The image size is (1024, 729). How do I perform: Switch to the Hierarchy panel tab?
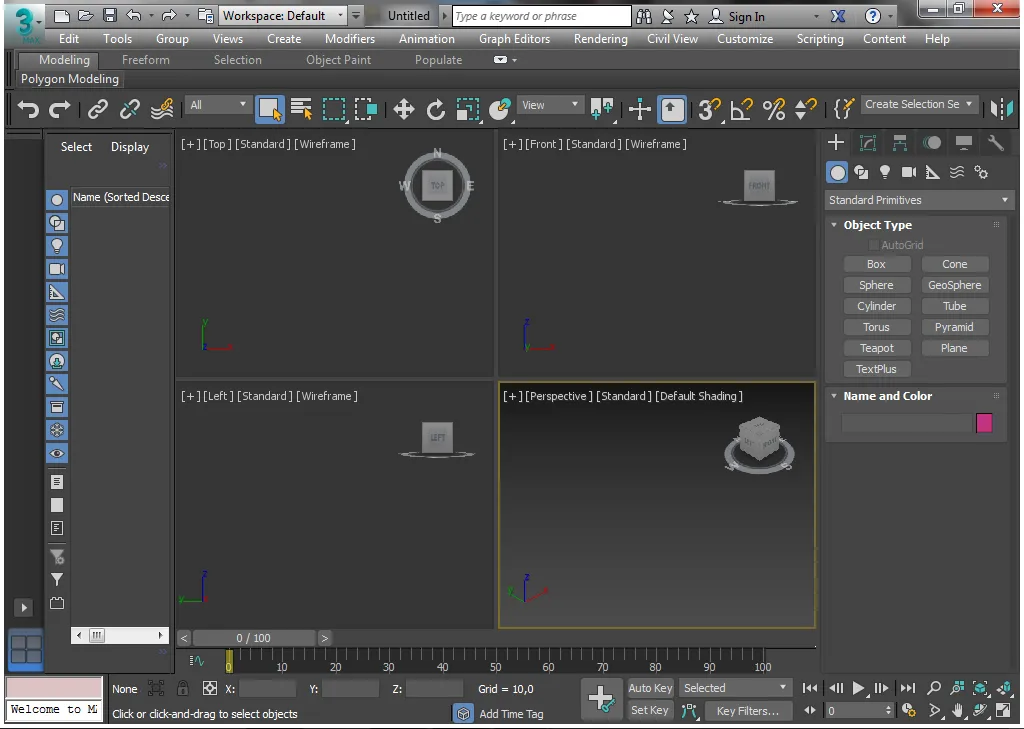tap(899, 143)
